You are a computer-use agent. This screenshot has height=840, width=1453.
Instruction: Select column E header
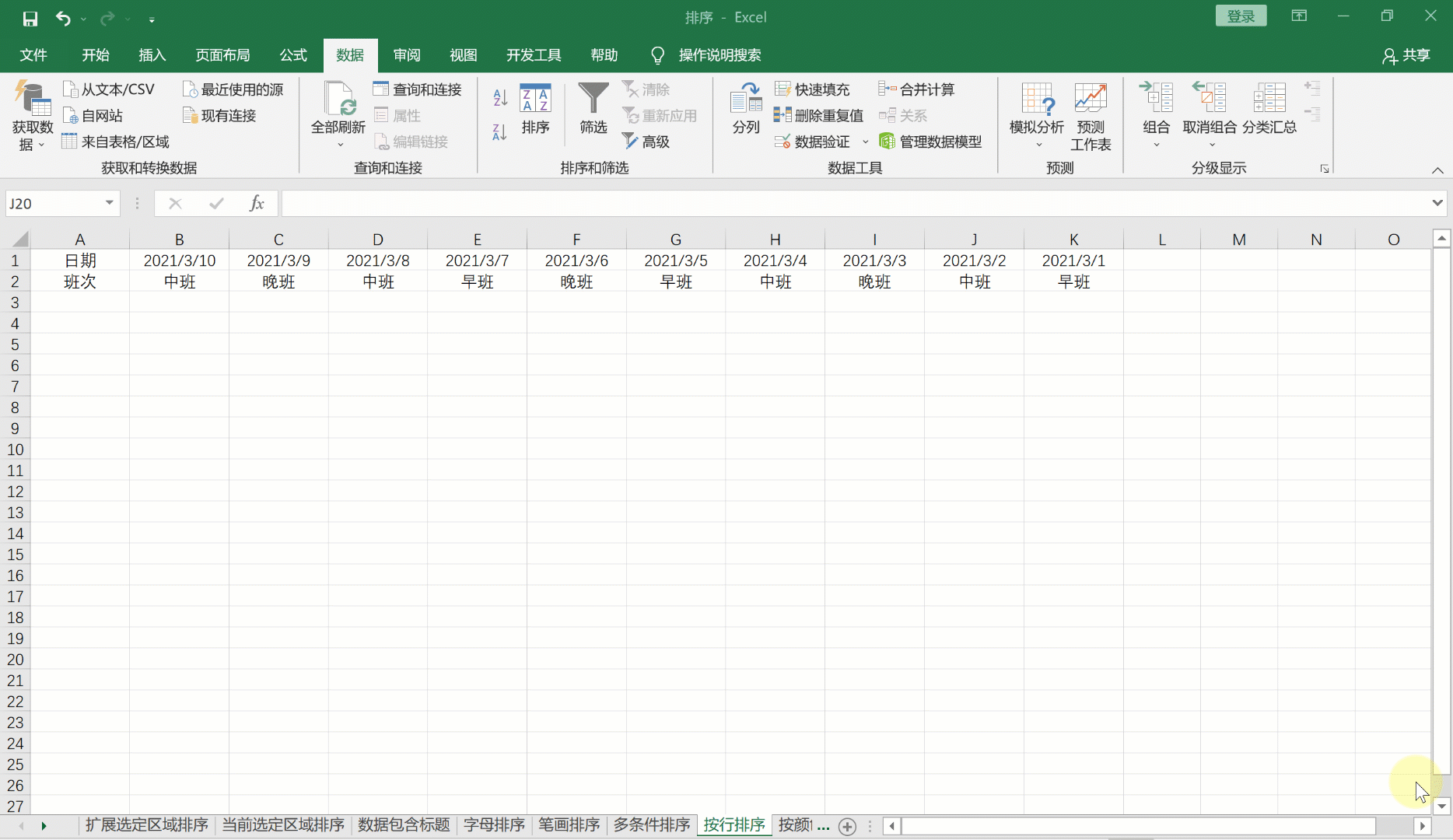pos(477,239)
